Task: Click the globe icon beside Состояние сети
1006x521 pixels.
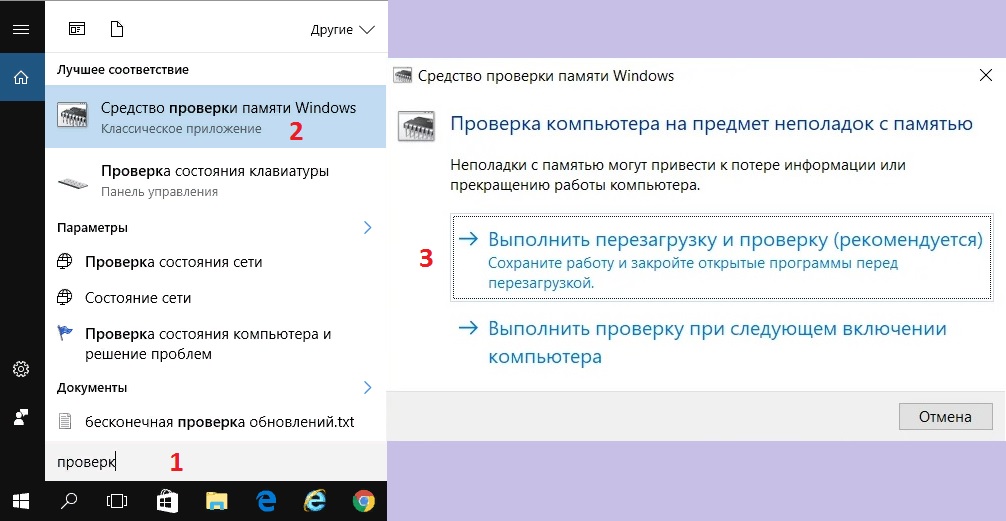Action: tap(64, 298)
